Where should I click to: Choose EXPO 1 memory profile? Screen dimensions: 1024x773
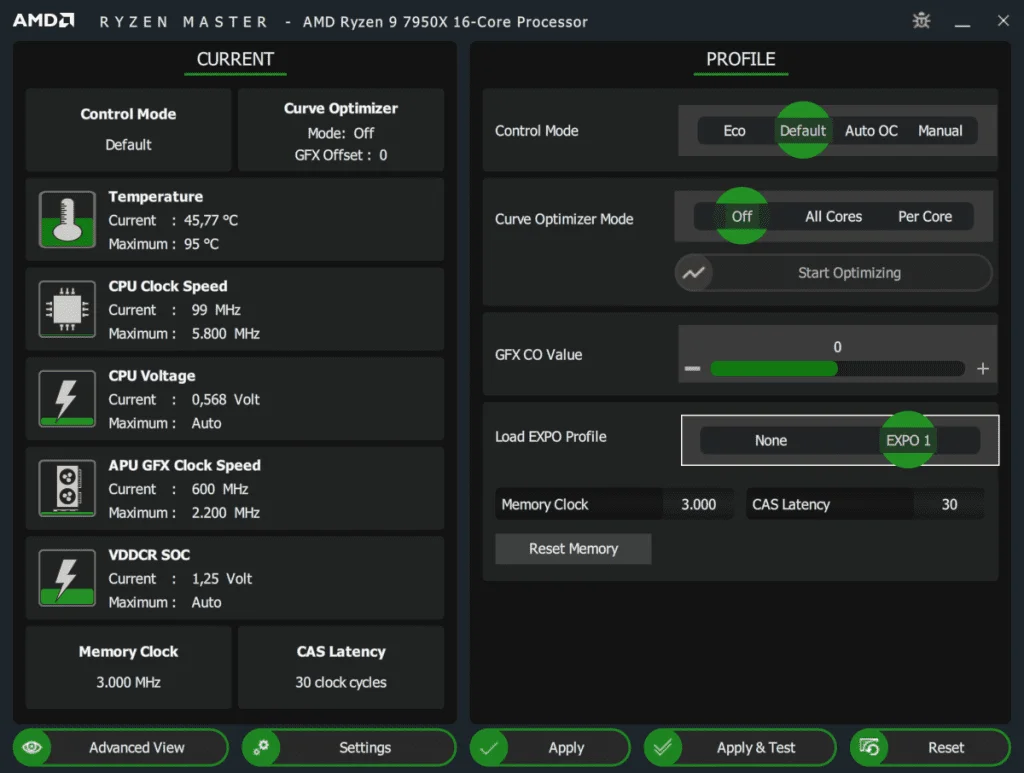(x=908, y=440)
